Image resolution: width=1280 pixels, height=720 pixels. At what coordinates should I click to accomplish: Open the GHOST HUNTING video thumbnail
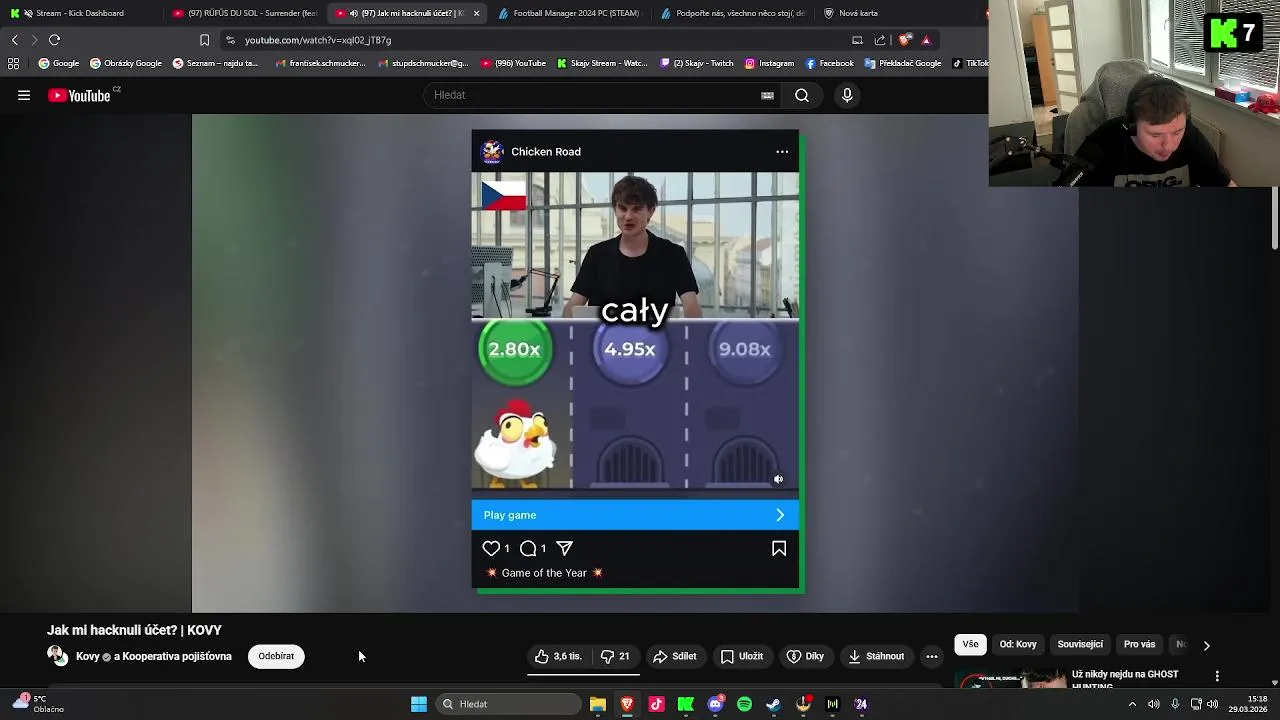point(1011,678)
